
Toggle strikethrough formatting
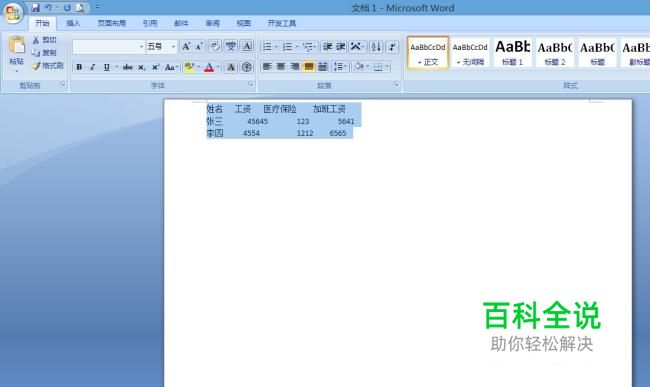pyautogui.click(x=128, y=67)
